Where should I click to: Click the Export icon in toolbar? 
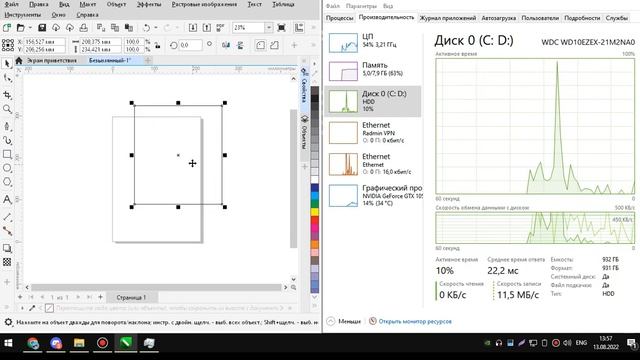(207, 28)
